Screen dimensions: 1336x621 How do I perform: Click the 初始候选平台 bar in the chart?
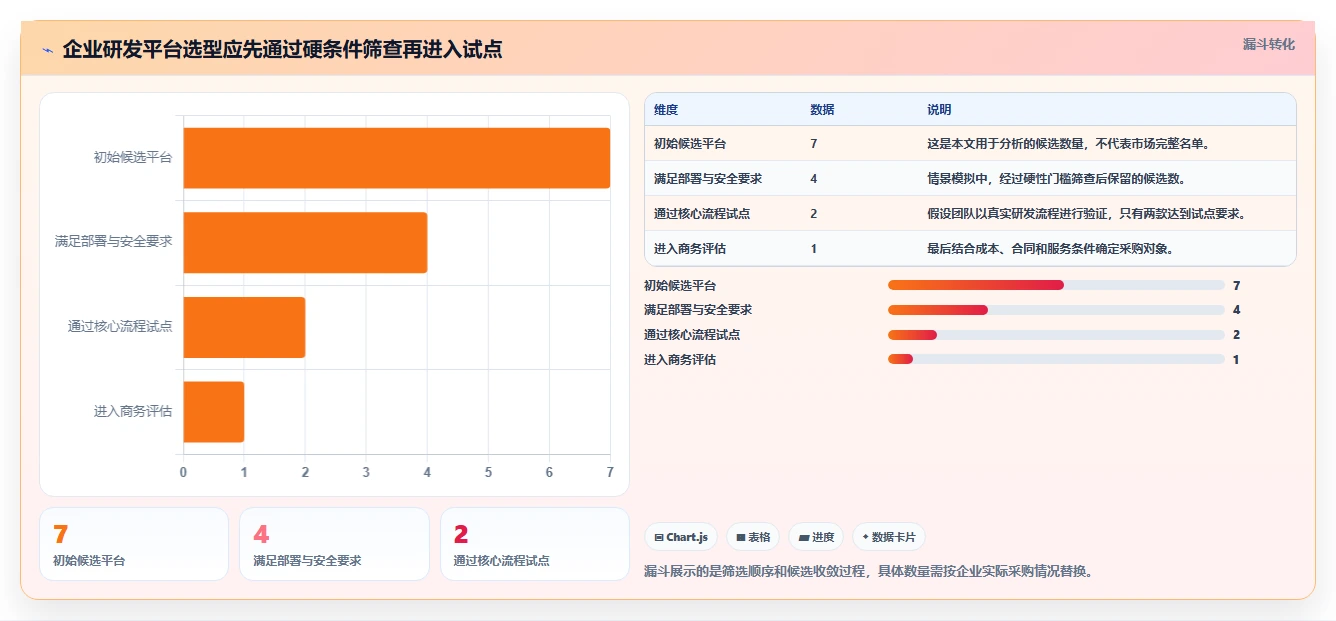(x=396, y=158)
